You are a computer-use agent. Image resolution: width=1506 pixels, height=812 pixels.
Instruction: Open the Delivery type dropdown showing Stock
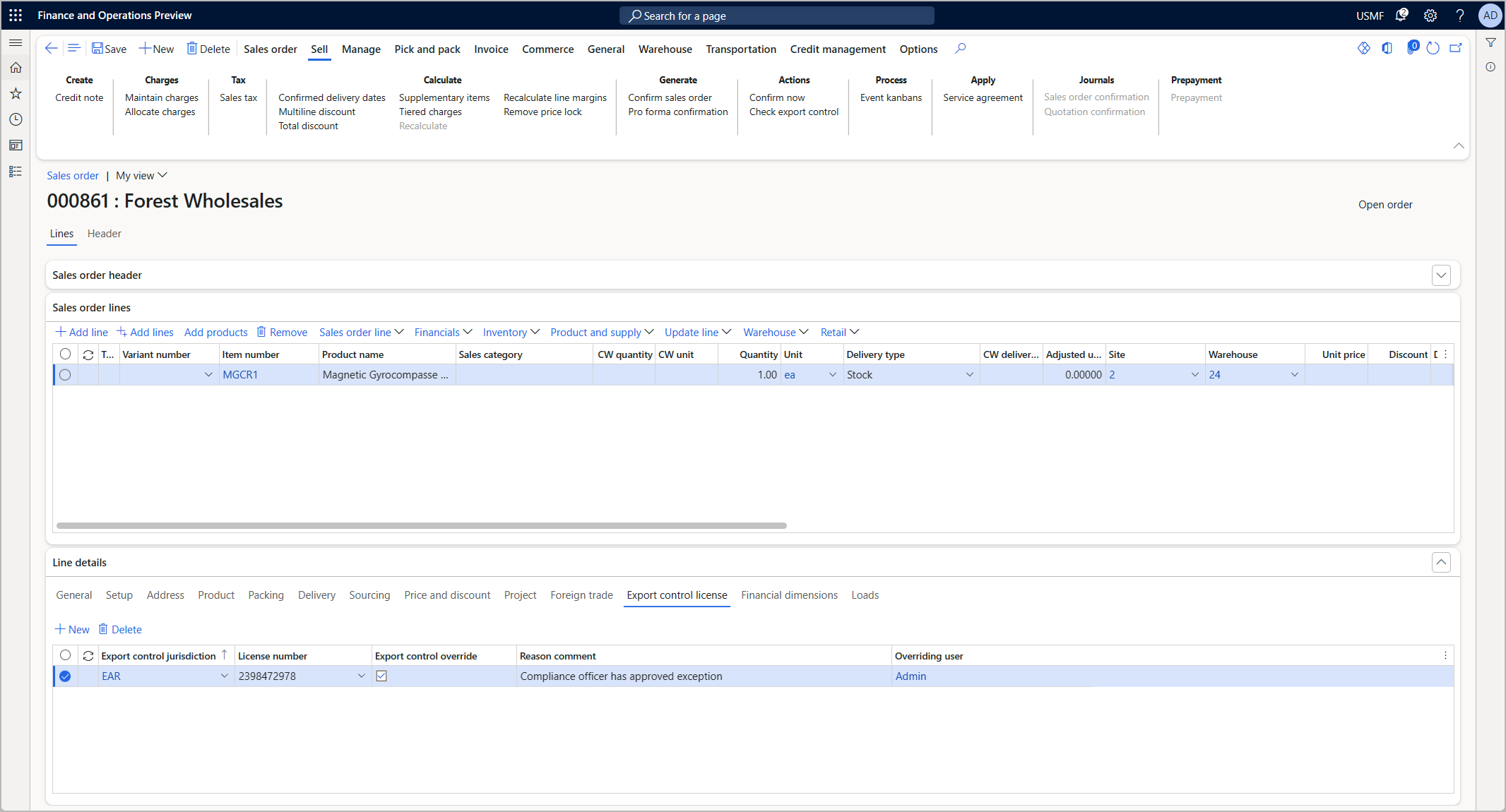(969, 375)
